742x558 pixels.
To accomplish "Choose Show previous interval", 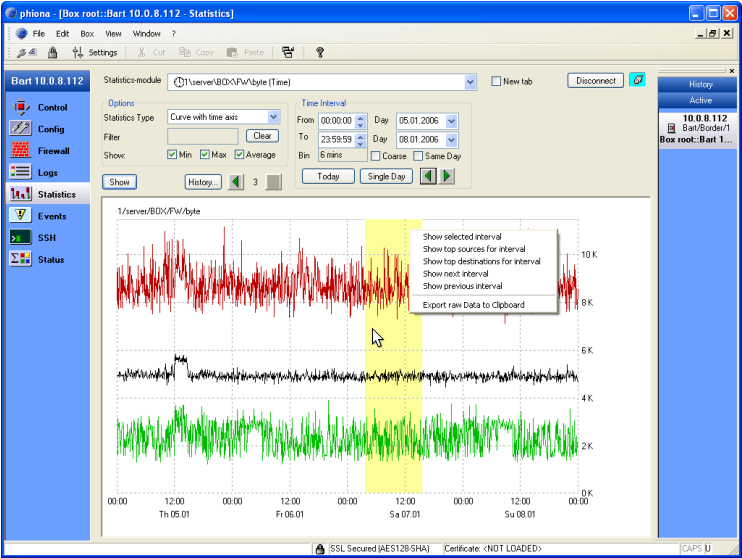I will click(x=483, y=286).
